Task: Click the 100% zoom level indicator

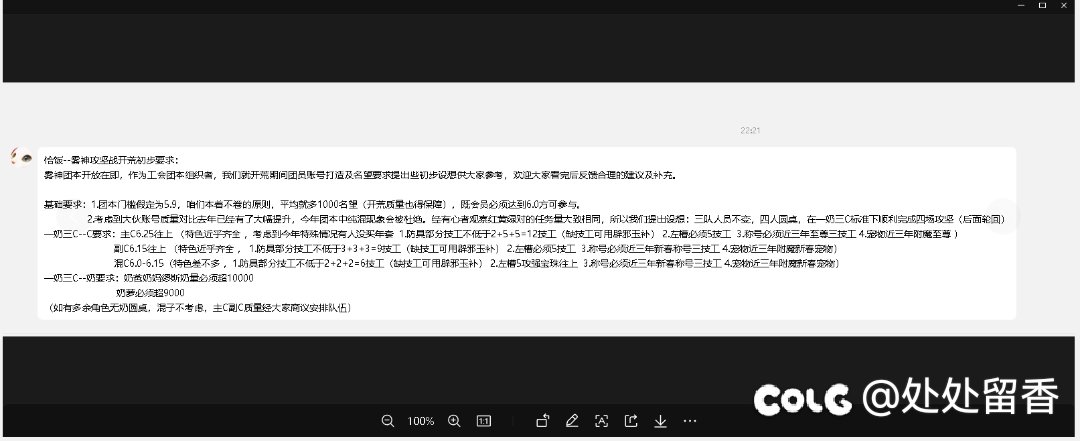Action: coord(421,421)
